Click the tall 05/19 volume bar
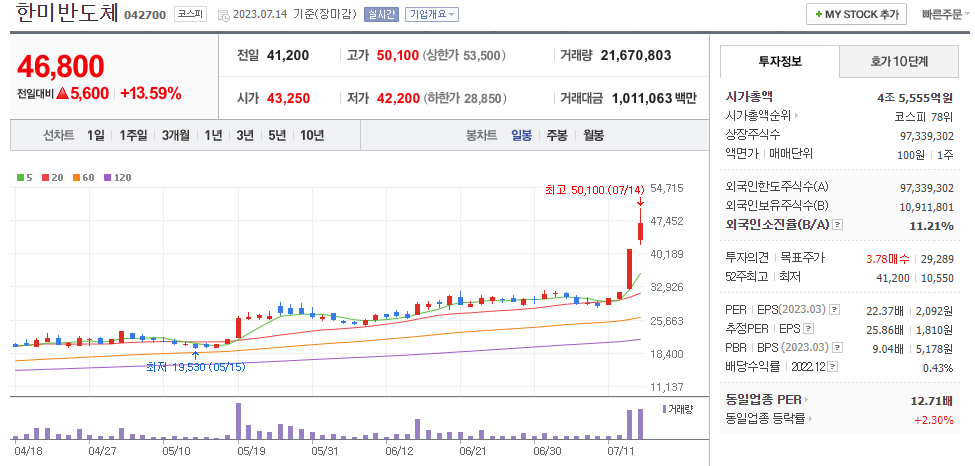 238,421
